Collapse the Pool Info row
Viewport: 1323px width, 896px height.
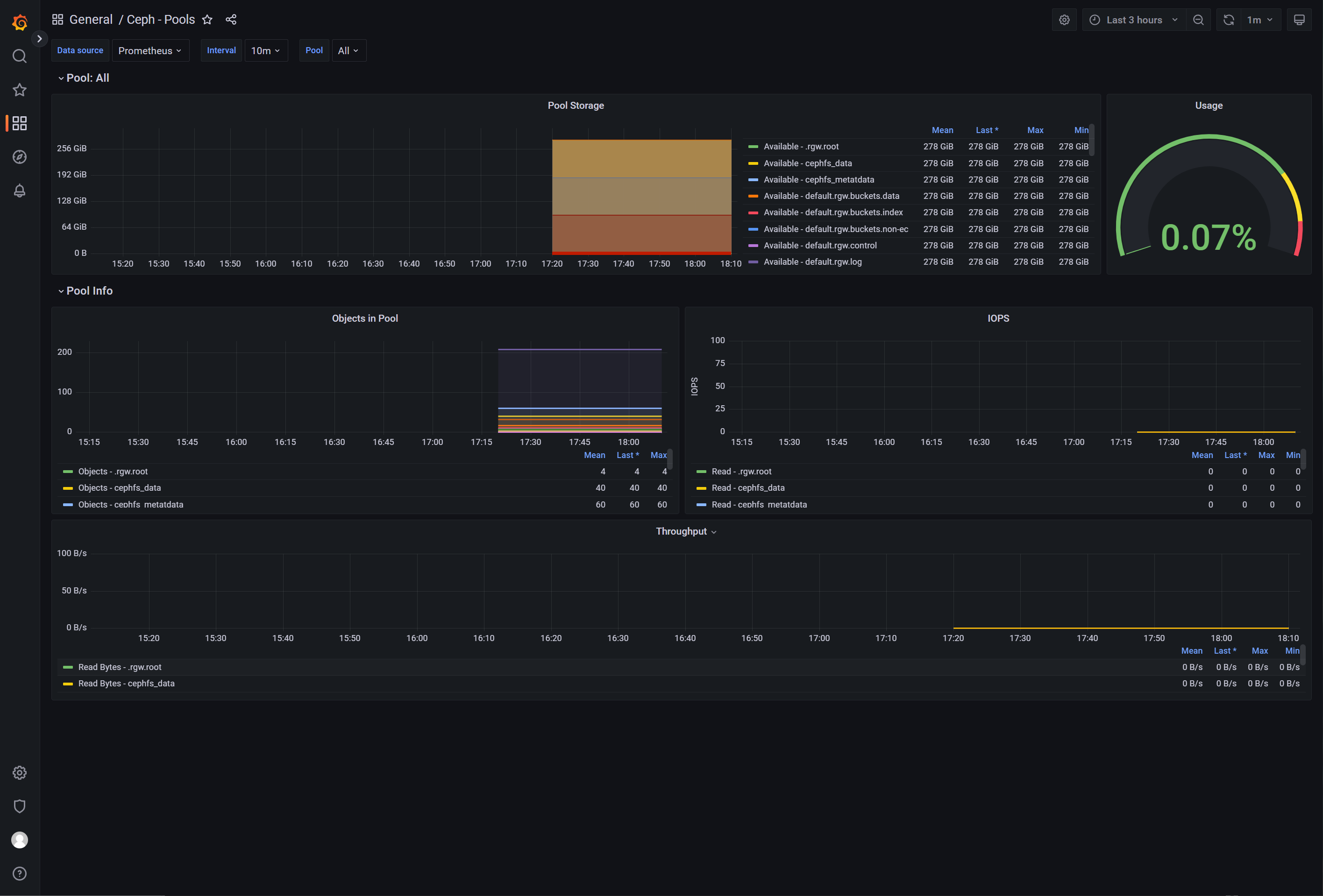point(89,291)
